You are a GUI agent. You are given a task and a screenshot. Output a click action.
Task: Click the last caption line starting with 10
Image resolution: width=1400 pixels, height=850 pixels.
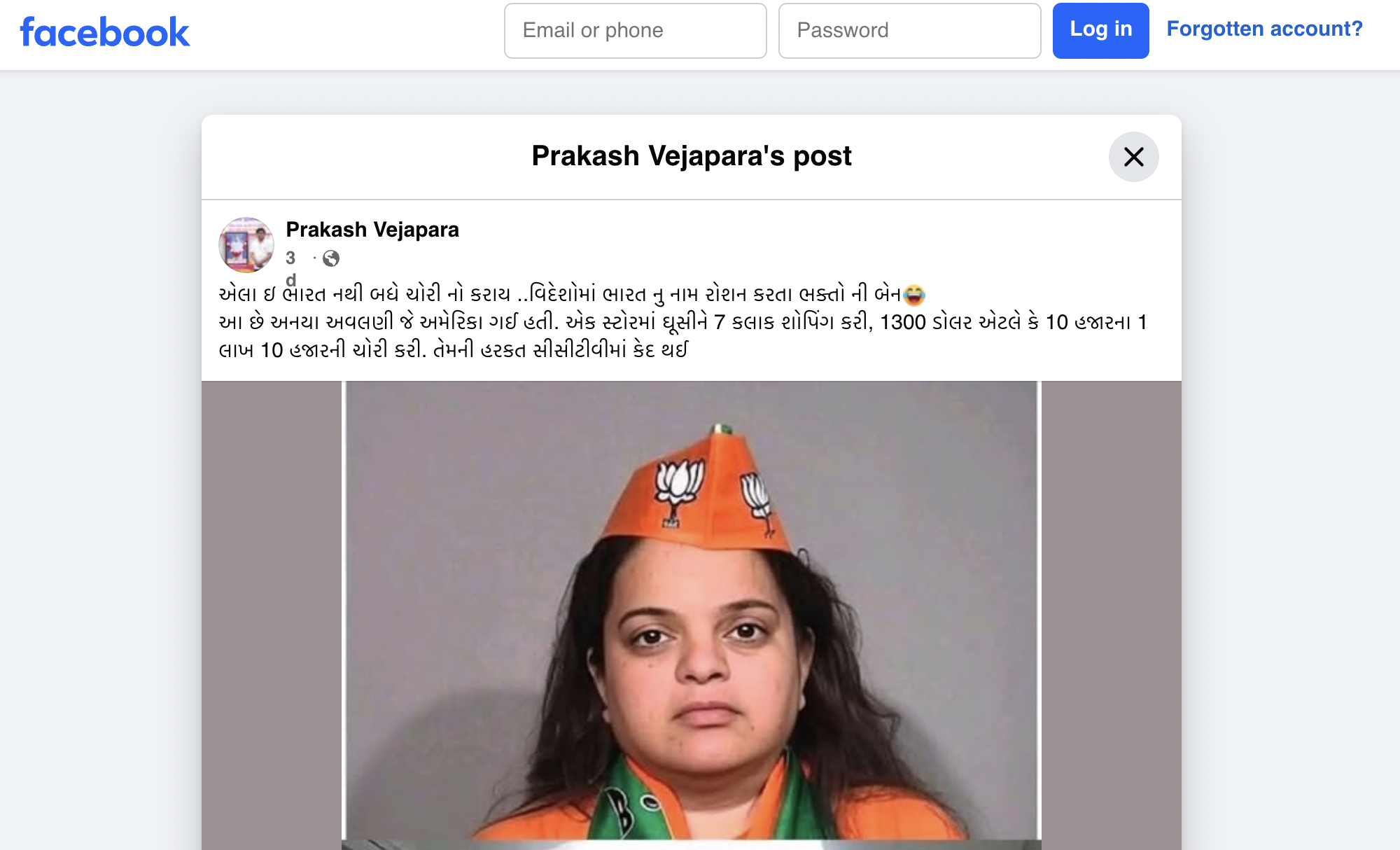point(453,350)
